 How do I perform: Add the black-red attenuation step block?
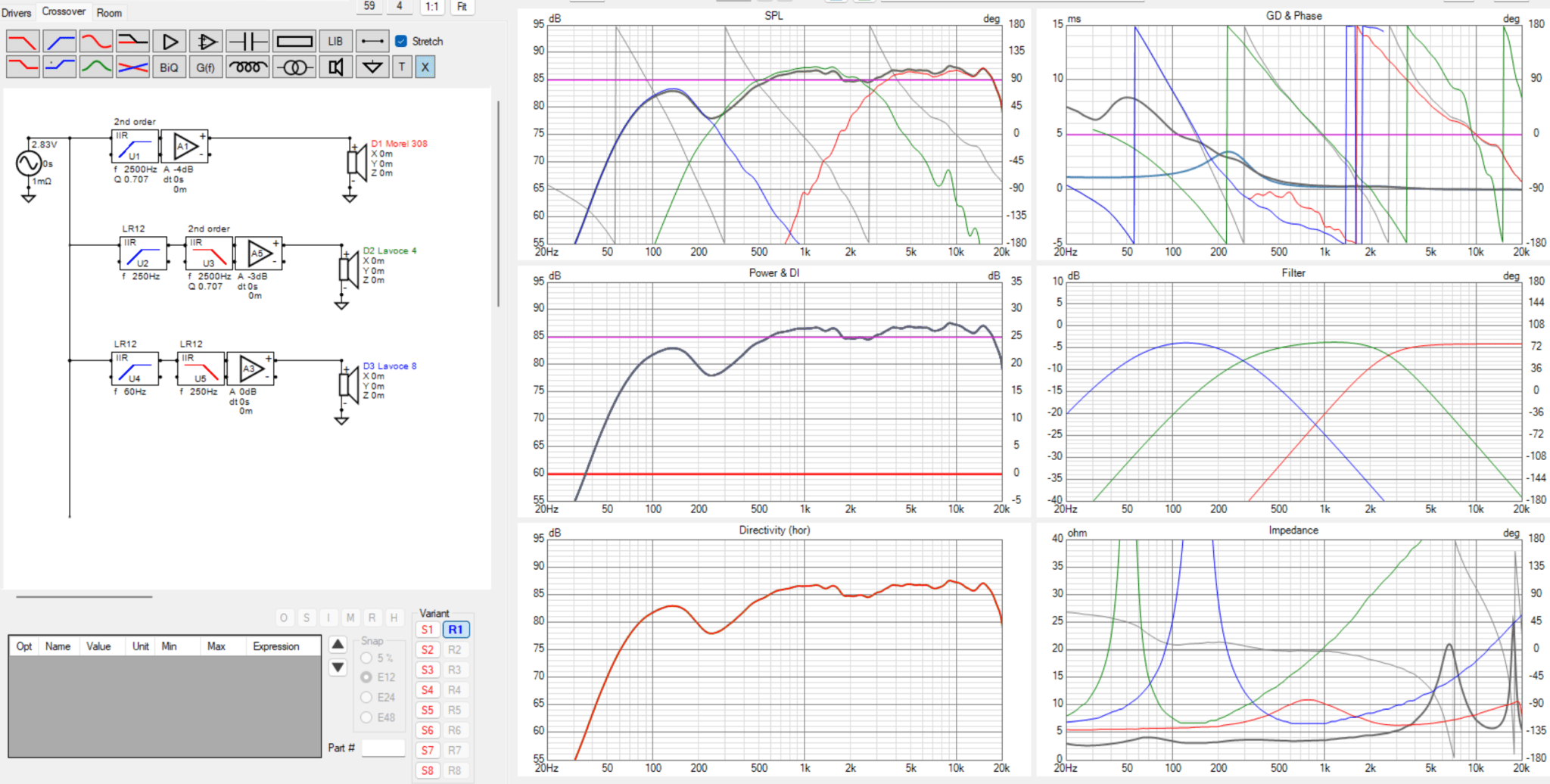click(132, 41)
